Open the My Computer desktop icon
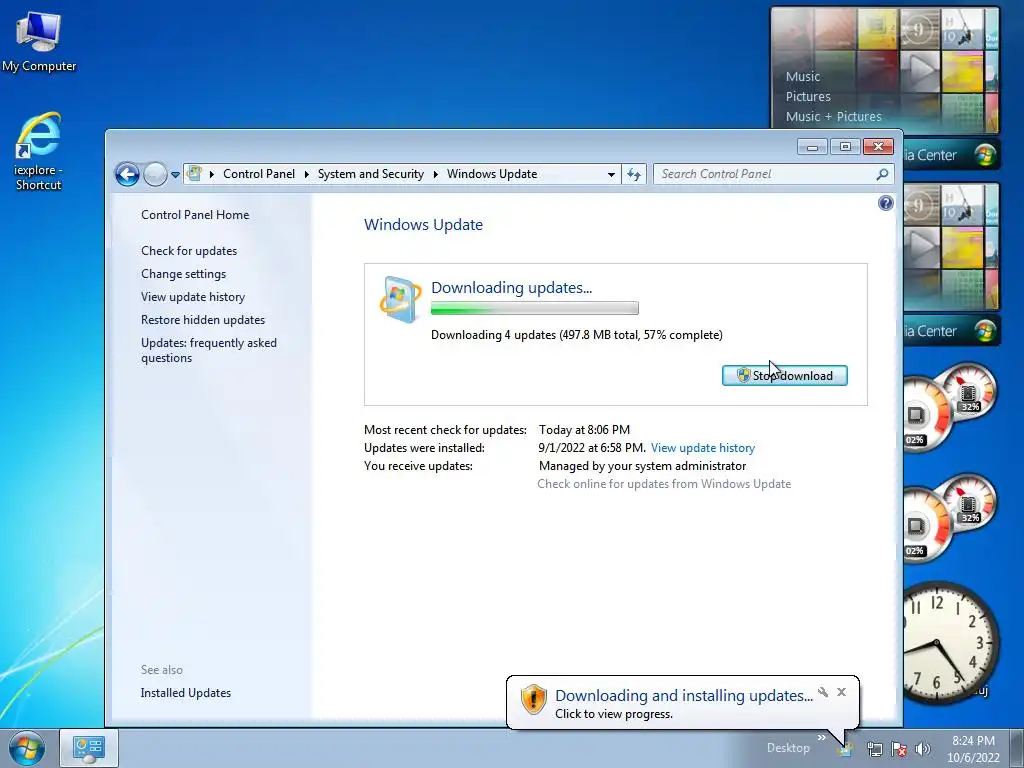1024x768 pixels. coord(39,40)
